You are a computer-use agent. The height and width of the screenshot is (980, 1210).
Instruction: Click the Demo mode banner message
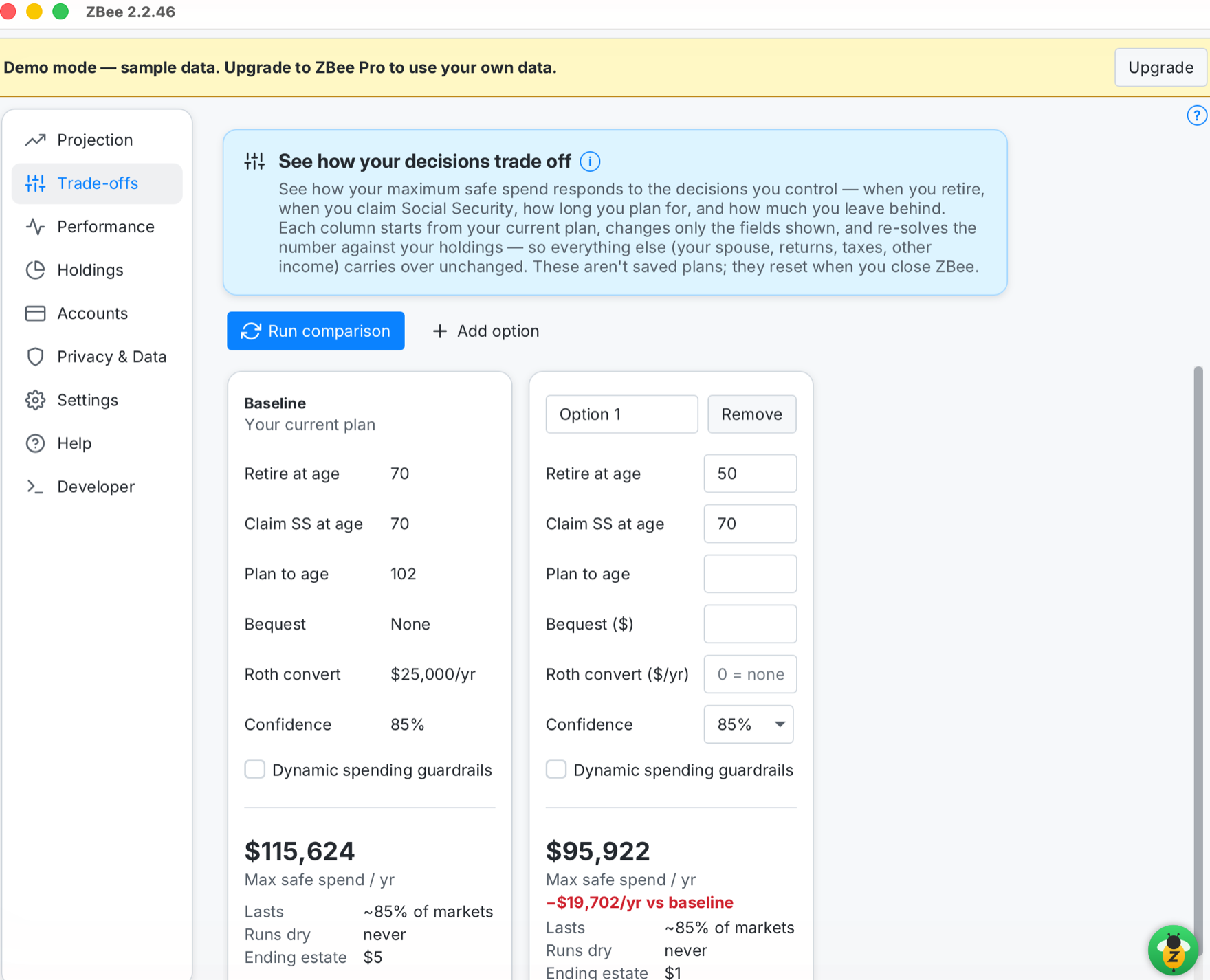point(280,67)
